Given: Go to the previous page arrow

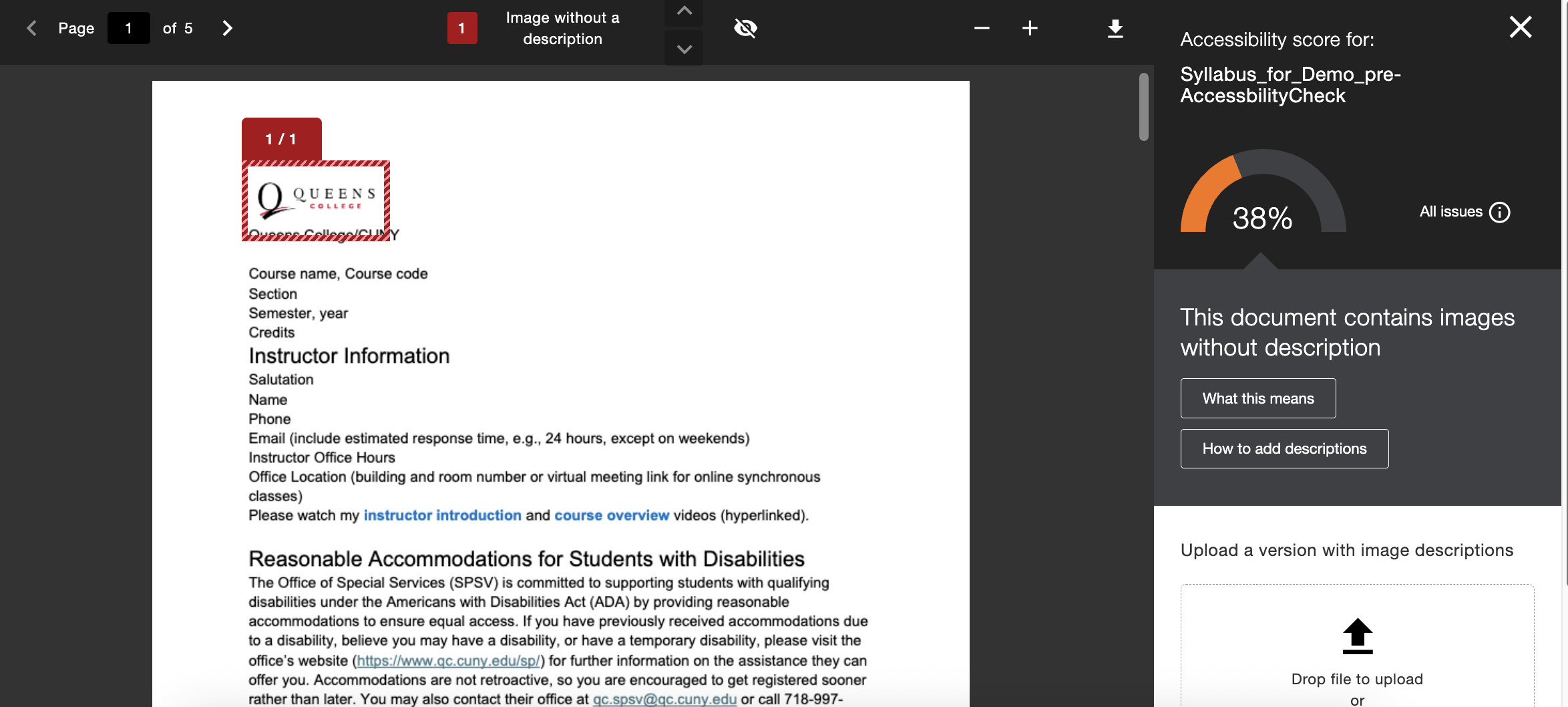Looking at the screenshot, I should click(31, 28).
